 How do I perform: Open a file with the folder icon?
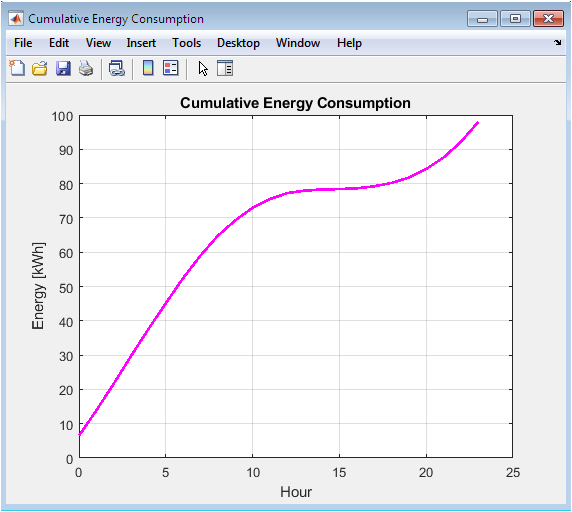[x=40, y=68]
